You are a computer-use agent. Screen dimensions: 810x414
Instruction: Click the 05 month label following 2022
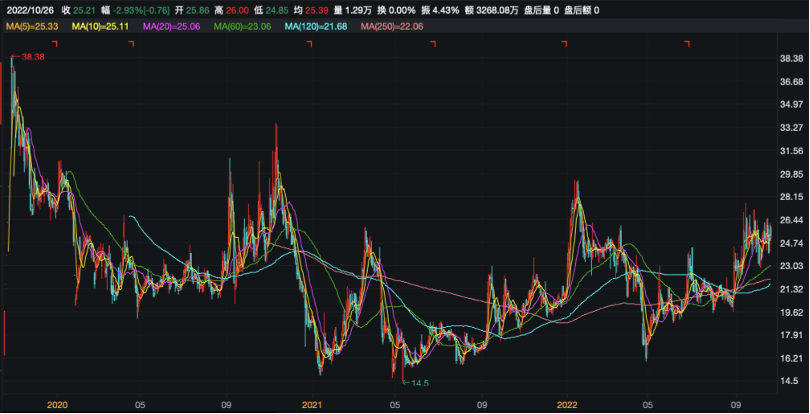[648, 405]
